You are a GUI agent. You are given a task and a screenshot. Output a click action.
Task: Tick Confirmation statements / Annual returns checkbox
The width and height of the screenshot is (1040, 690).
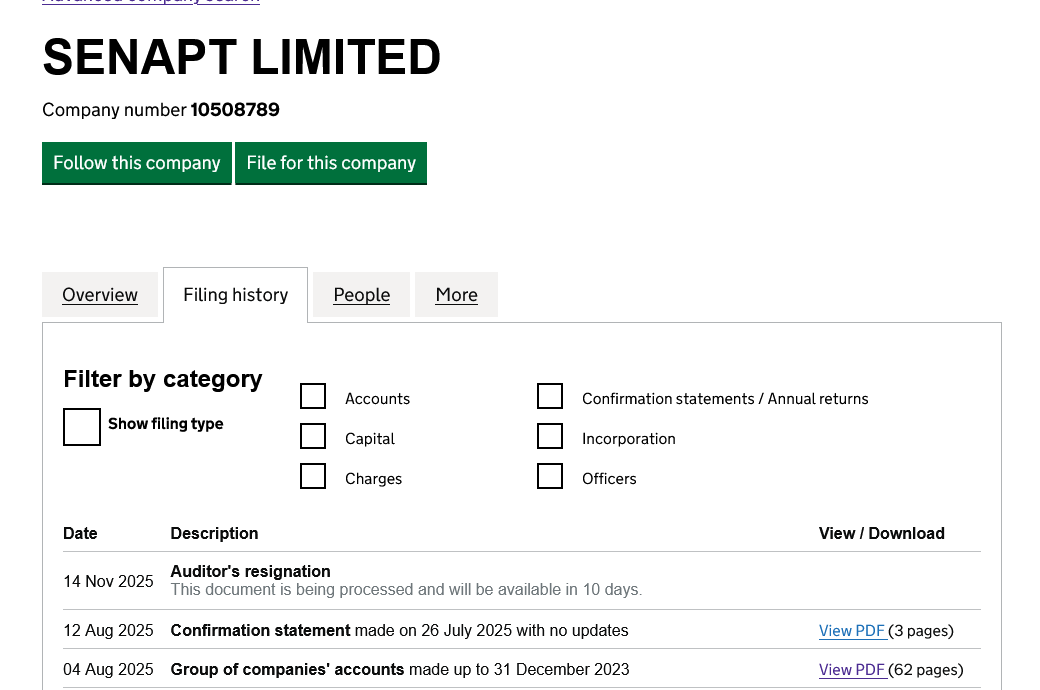click(x=550, y=397)
